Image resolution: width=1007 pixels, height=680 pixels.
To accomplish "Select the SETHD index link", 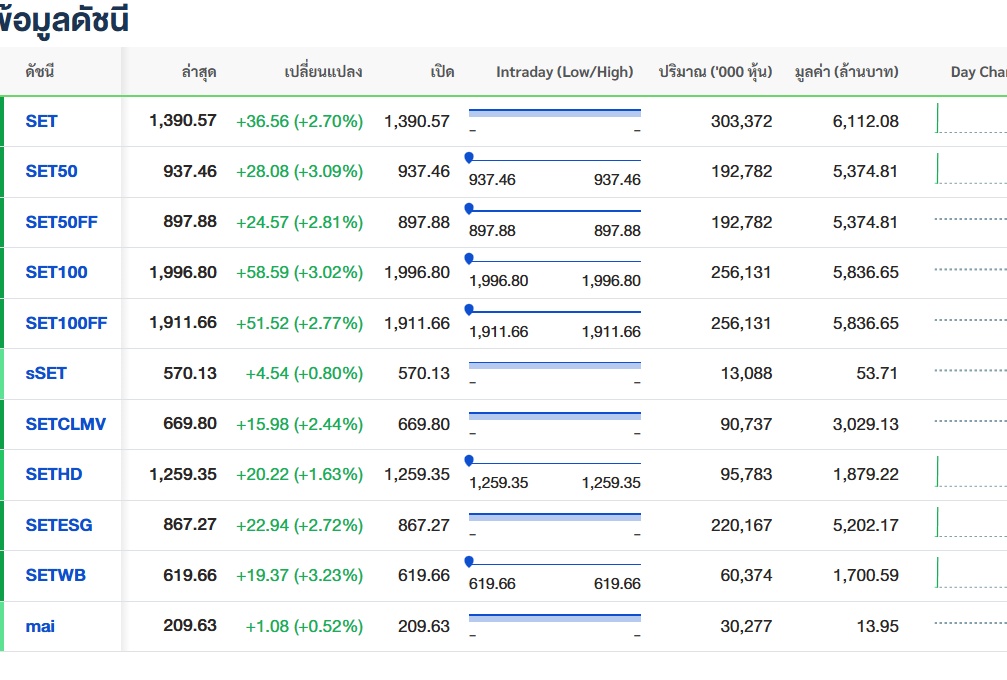I will [54, 474].
